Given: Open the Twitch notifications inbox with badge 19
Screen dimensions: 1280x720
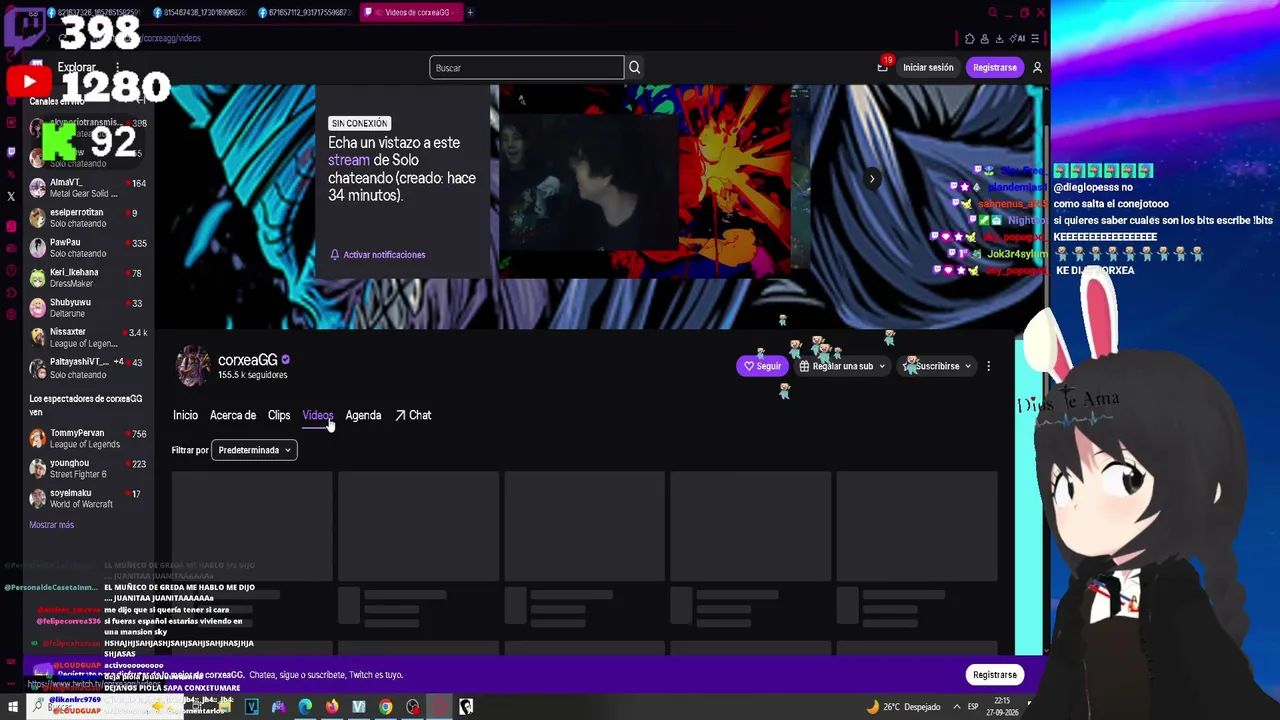Looking at the screenshot, I should 883,67.
